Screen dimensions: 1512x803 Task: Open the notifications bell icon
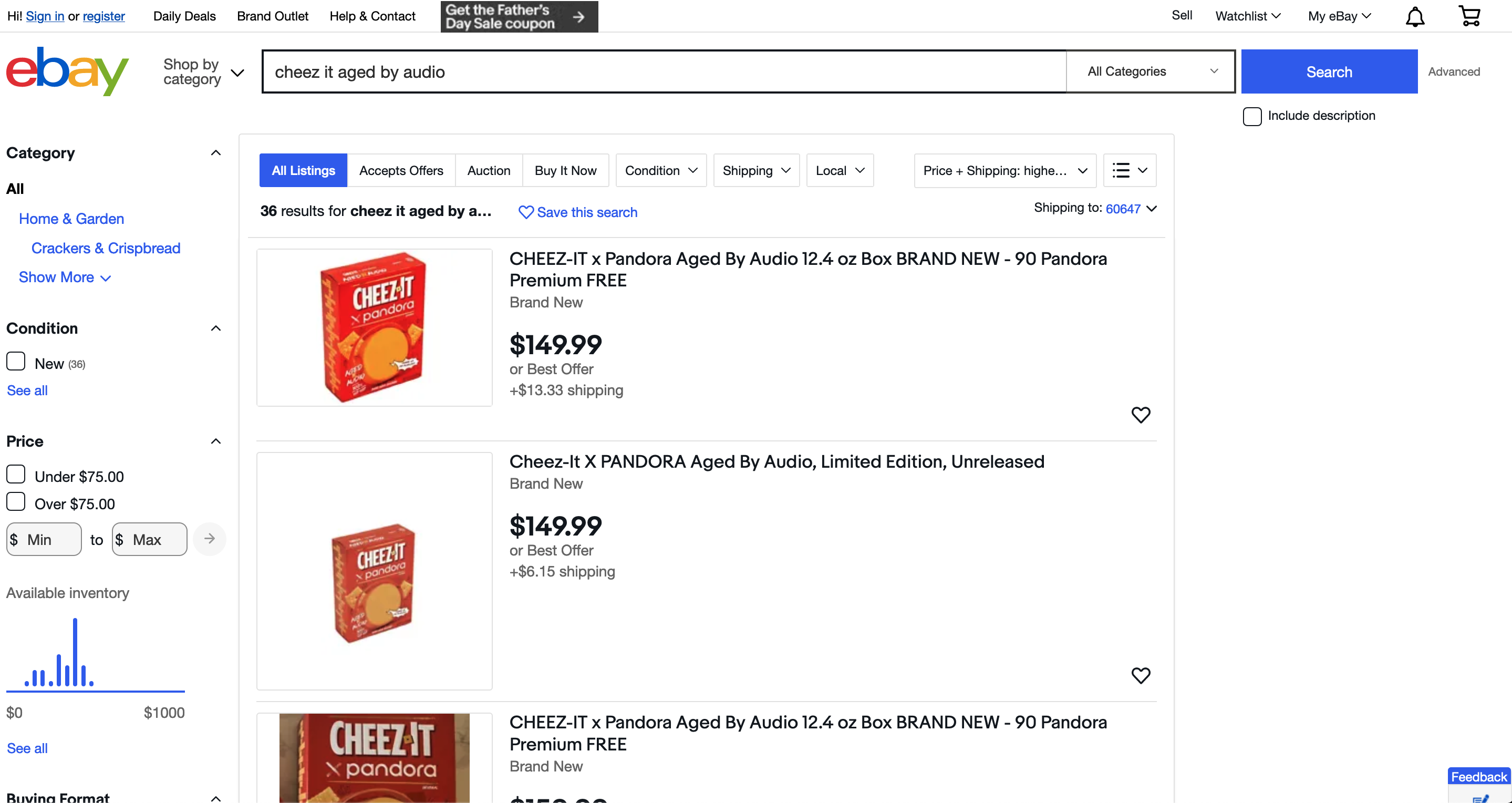(1415, 16)
